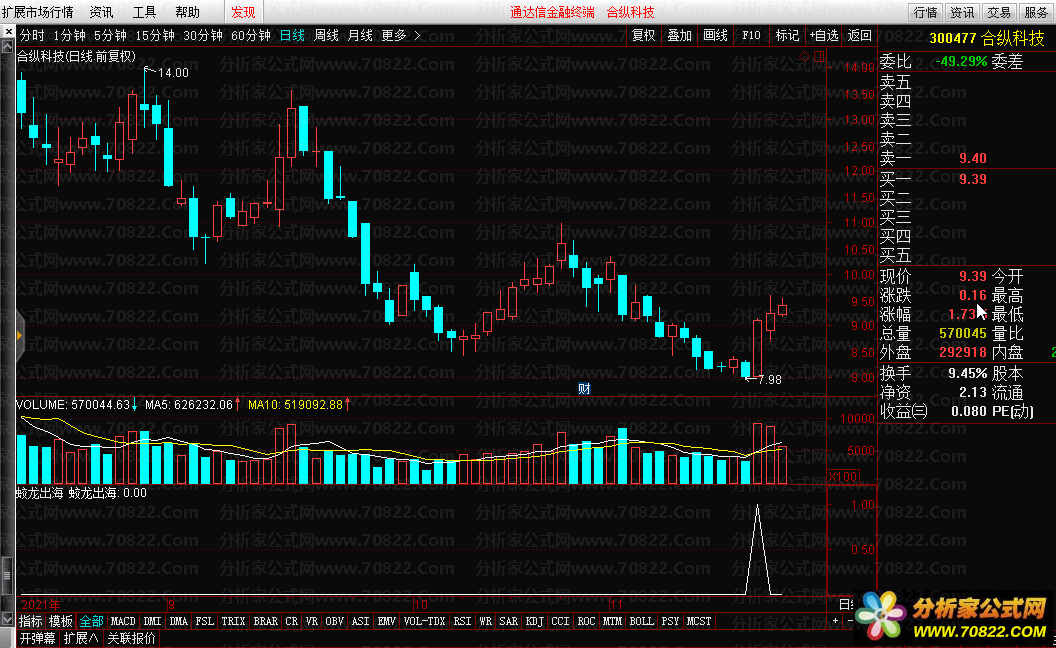
Task: Open the 扩展市场行情 menu
Action: coord(37,12)
